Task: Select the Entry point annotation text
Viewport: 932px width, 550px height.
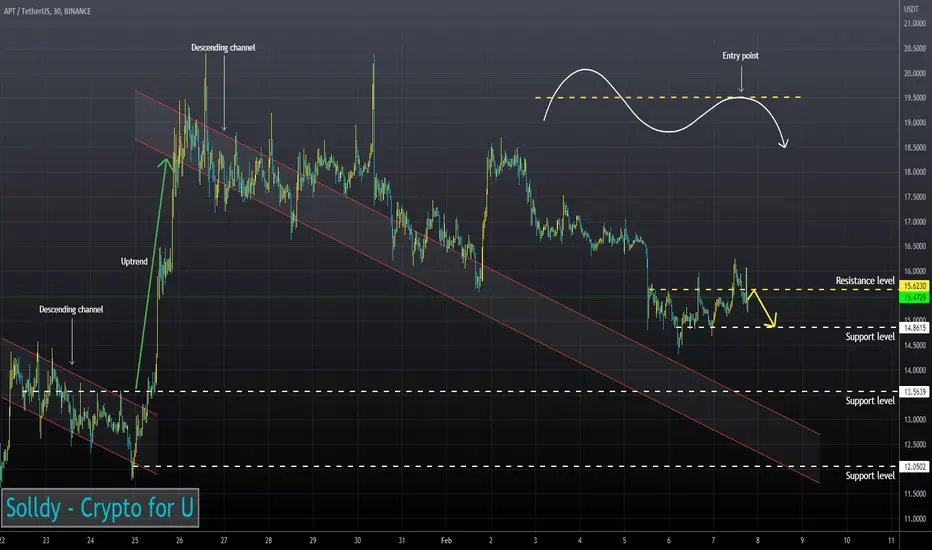Action: (740, 56)
